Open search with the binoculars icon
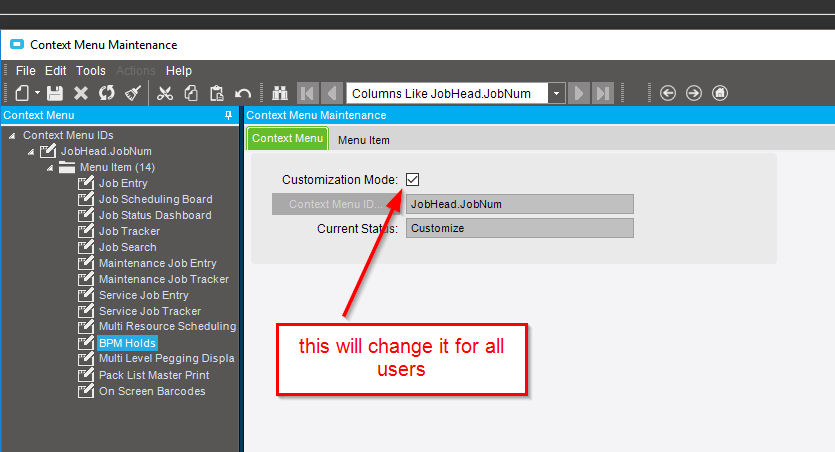Viewport: 835px width, 452px height. click(x=280, y=93)
